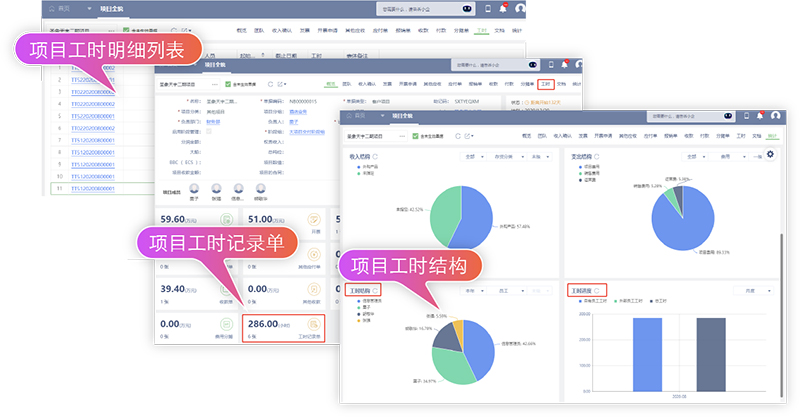Open the user avatar in back window header
Screen dimensions: 800x417
coord(520,8)
